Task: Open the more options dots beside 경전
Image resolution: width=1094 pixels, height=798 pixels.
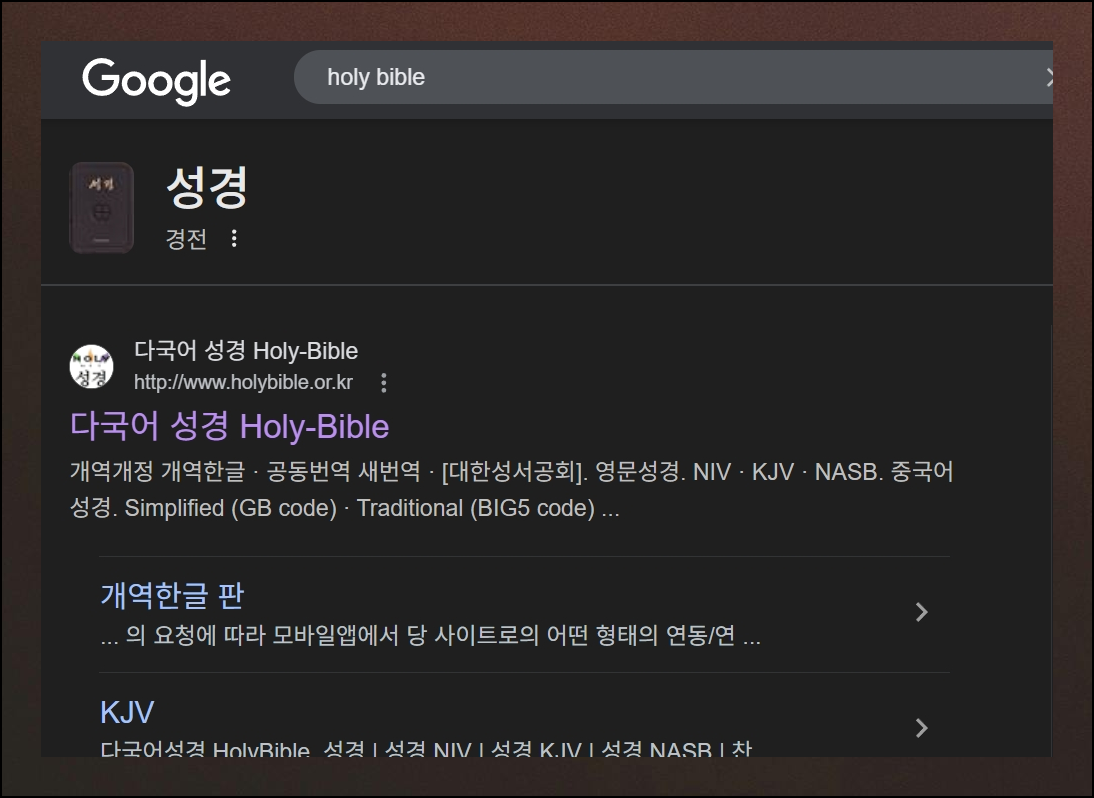Action: pos(234,239)
